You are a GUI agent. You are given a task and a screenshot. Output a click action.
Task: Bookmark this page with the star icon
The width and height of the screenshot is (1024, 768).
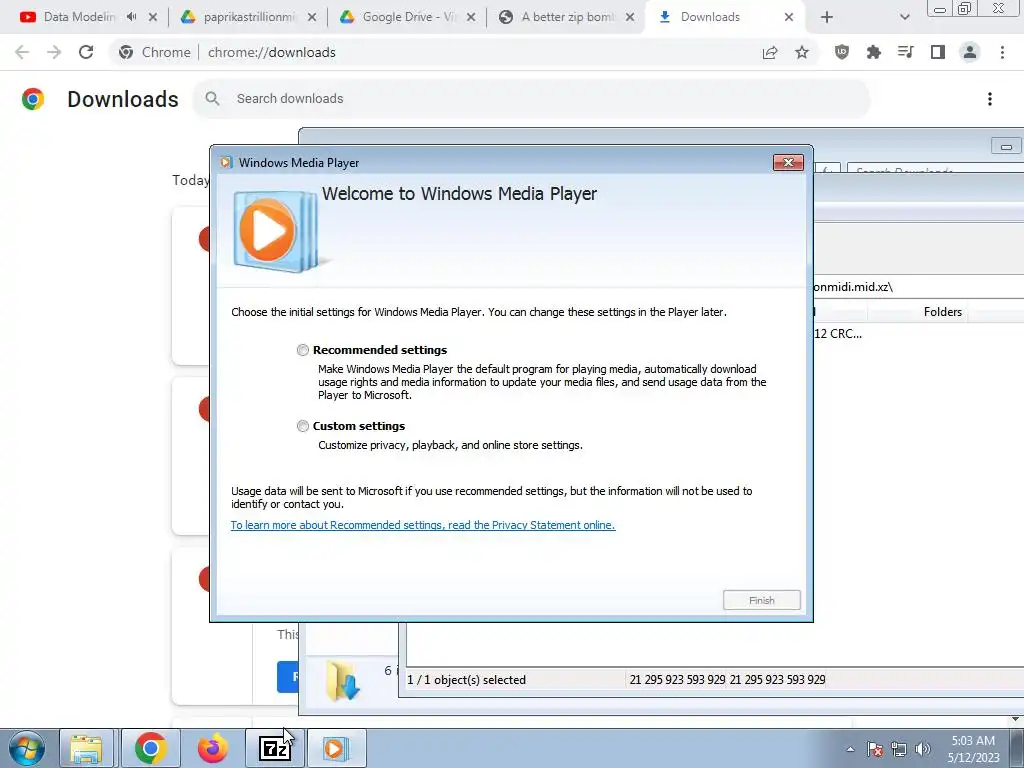tap(802, 52)
